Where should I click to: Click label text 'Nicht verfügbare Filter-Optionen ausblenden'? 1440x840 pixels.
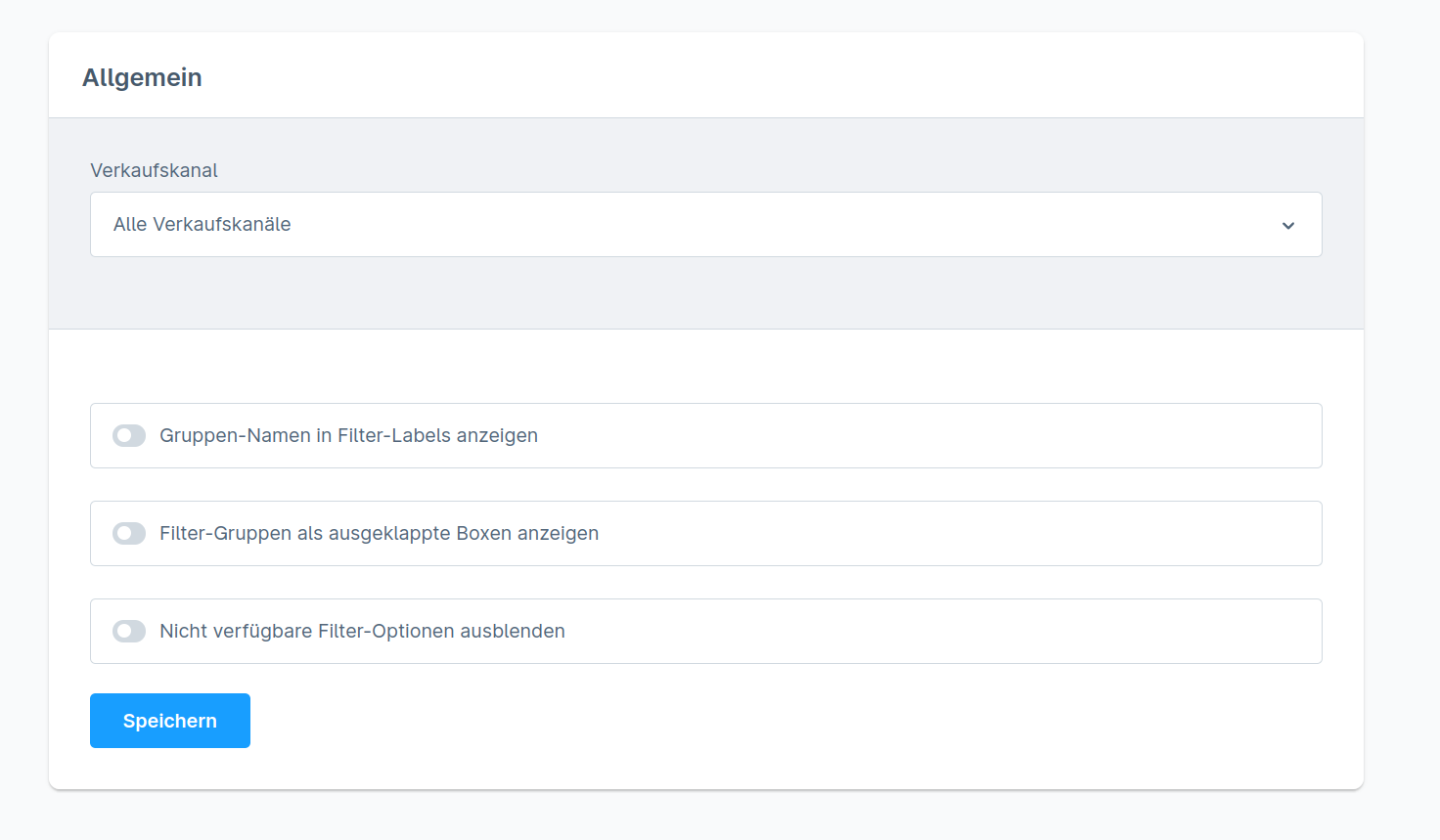pos(362,631)
